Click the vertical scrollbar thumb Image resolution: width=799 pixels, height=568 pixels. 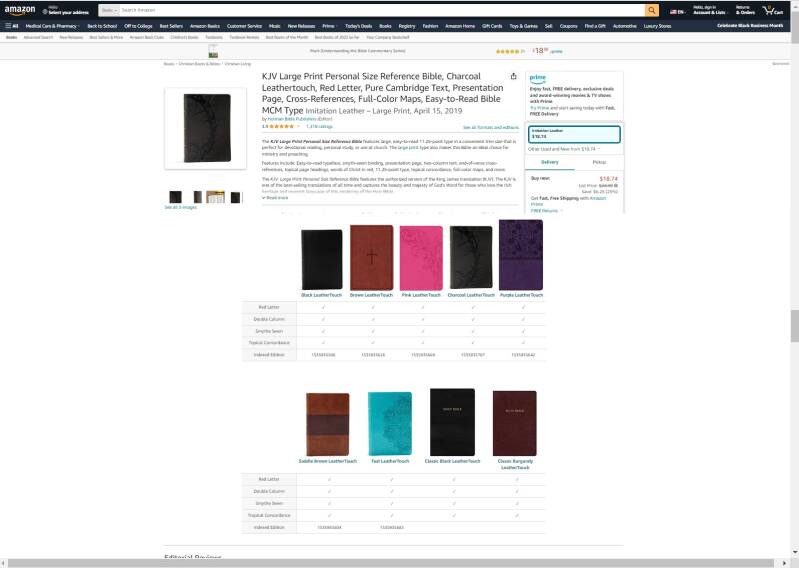tap(794, 326)
